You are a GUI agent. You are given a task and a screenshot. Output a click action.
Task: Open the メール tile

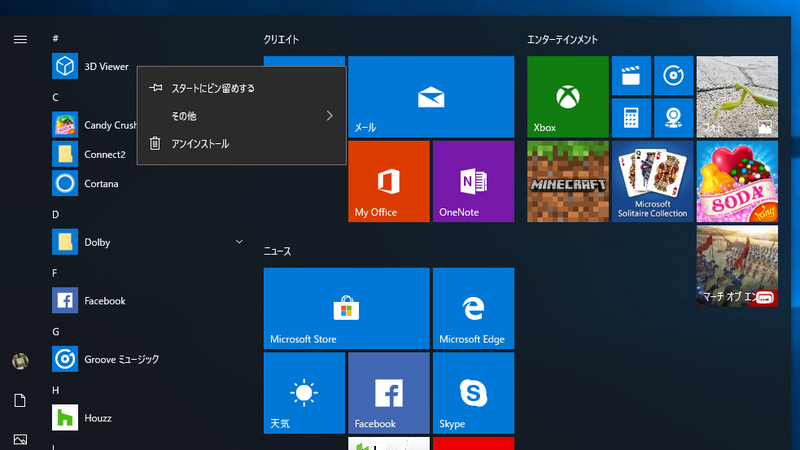[x=431, y=97]
